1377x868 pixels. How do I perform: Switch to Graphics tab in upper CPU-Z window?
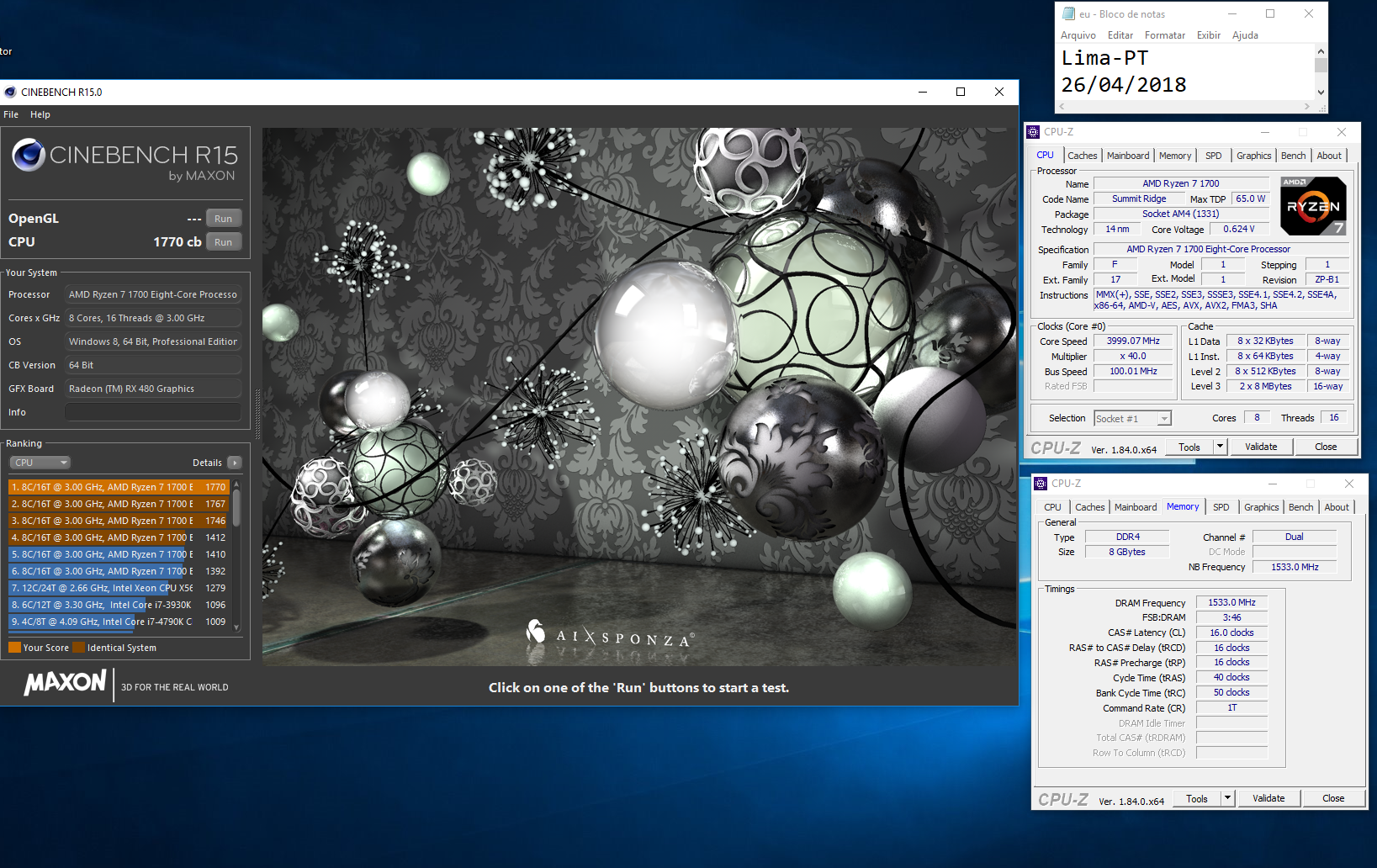(x=1253, y=156)
